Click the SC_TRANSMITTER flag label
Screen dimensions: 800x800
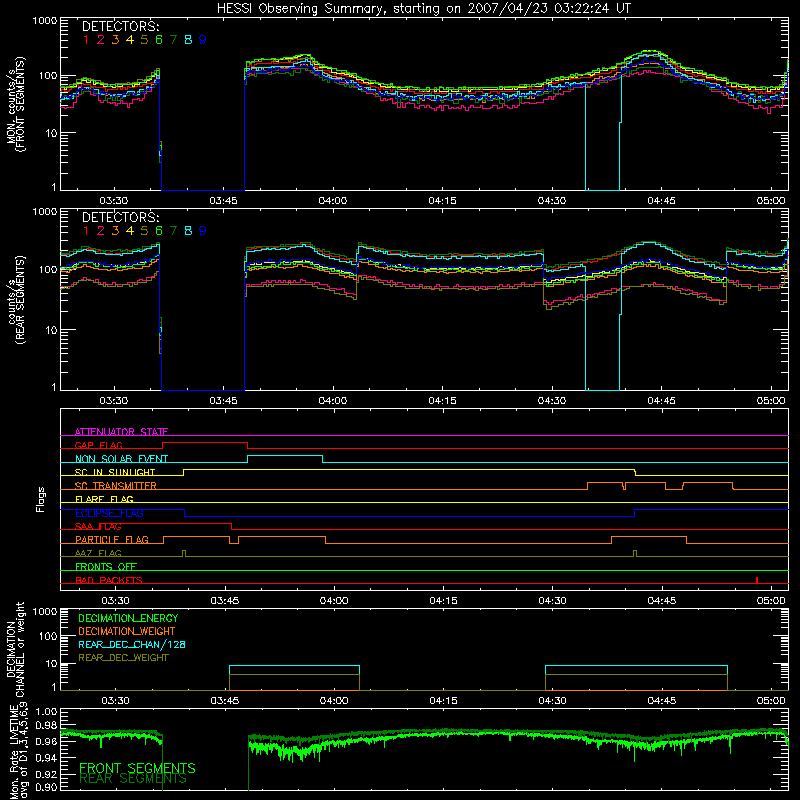[x=116, y=485]
